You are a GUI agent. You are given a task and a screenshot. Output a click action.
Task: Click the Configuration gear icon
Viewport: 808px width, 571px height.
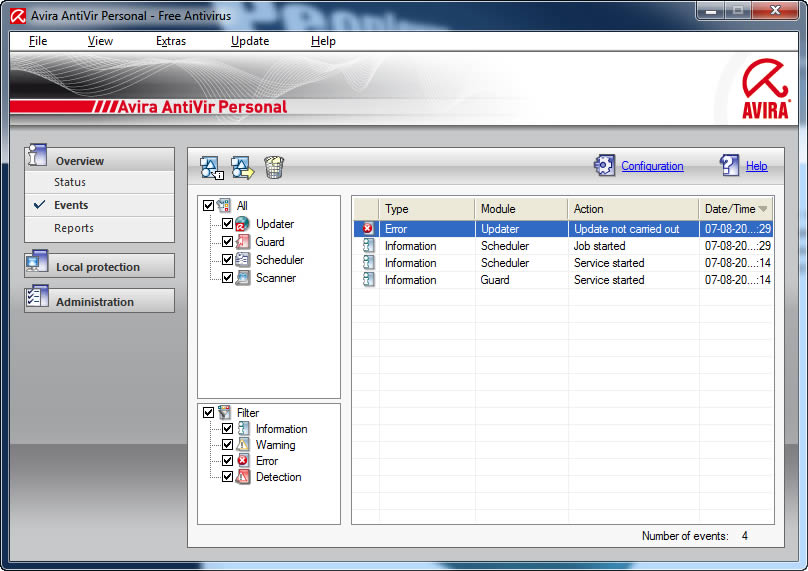(604, 166)
